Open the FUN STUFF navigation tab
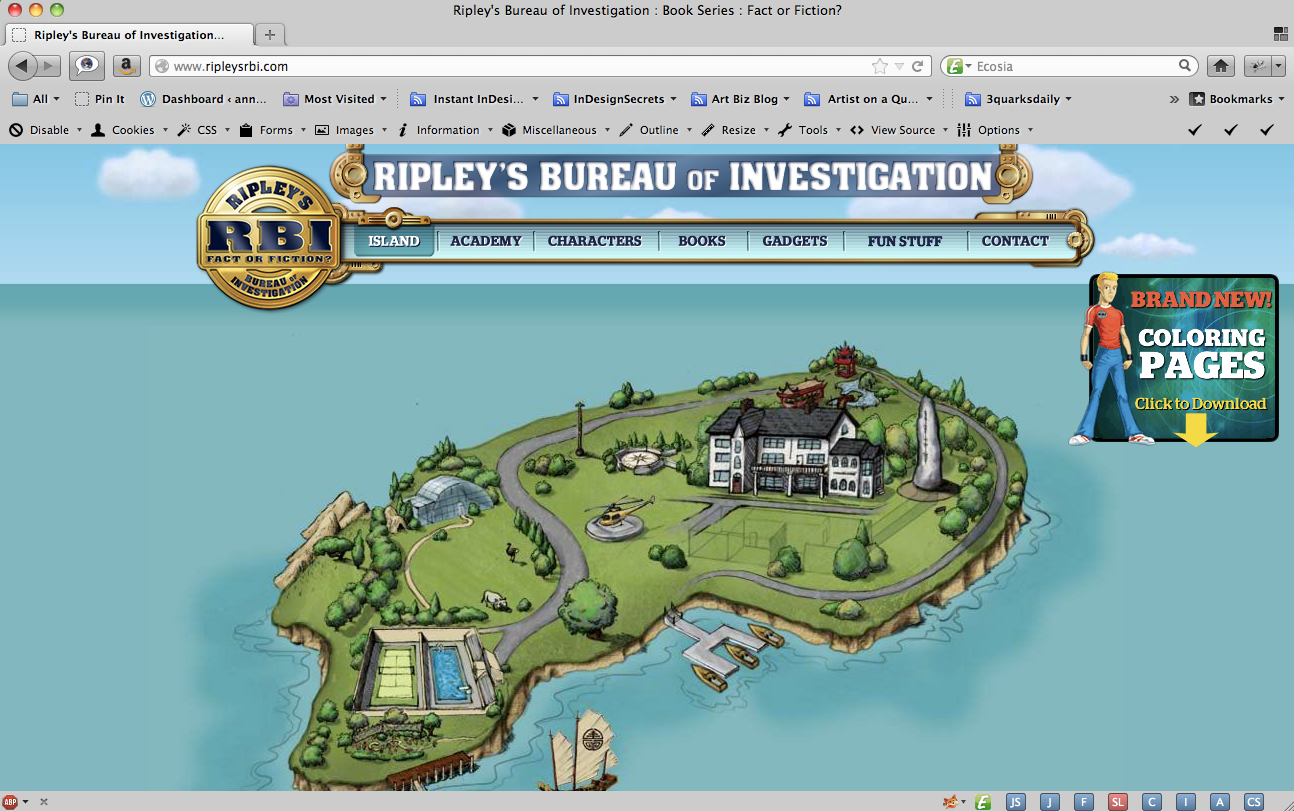 point(905,241)
